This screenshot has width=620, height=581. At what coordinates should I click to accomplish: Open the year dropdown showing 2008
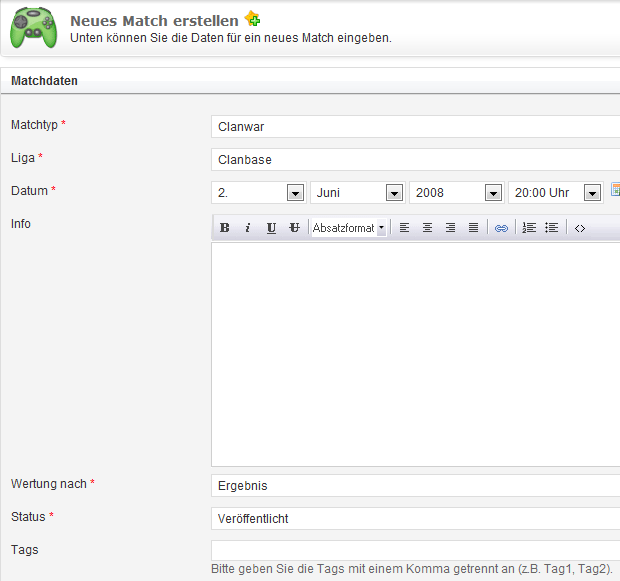coord(457,193)
